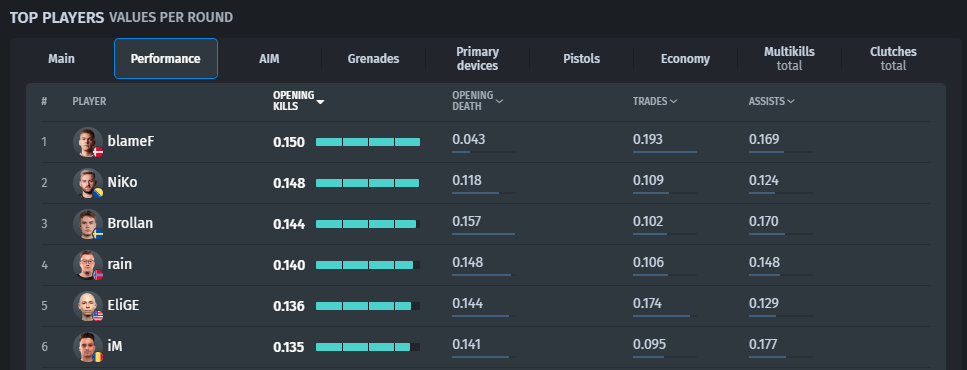Switch to Clutches total tab
This screenshot has height=370, width=967.
pyautogui.click(x=893, y=59)
